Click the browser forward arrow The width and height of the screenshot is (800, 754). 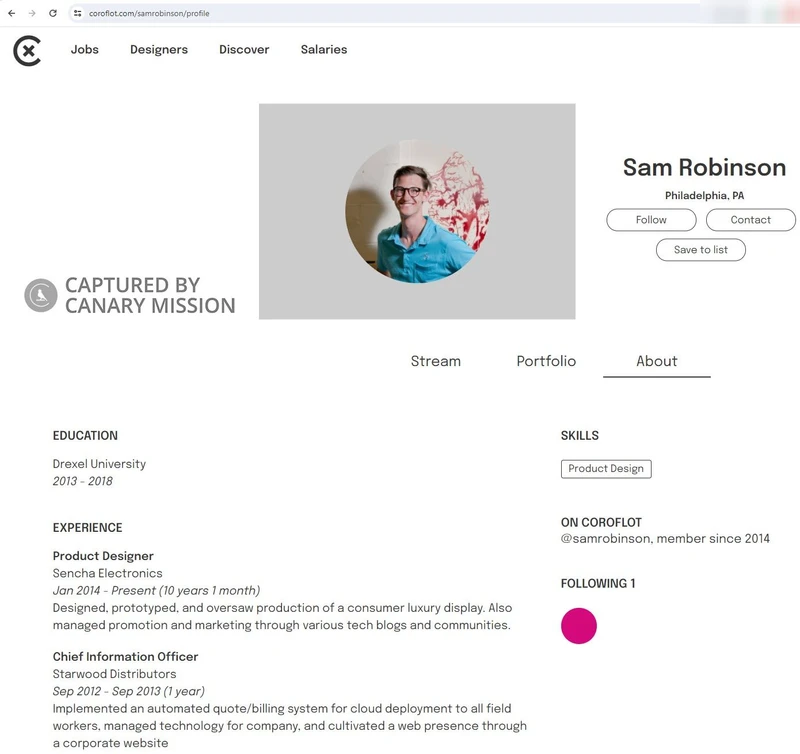(x=32, y=13)
